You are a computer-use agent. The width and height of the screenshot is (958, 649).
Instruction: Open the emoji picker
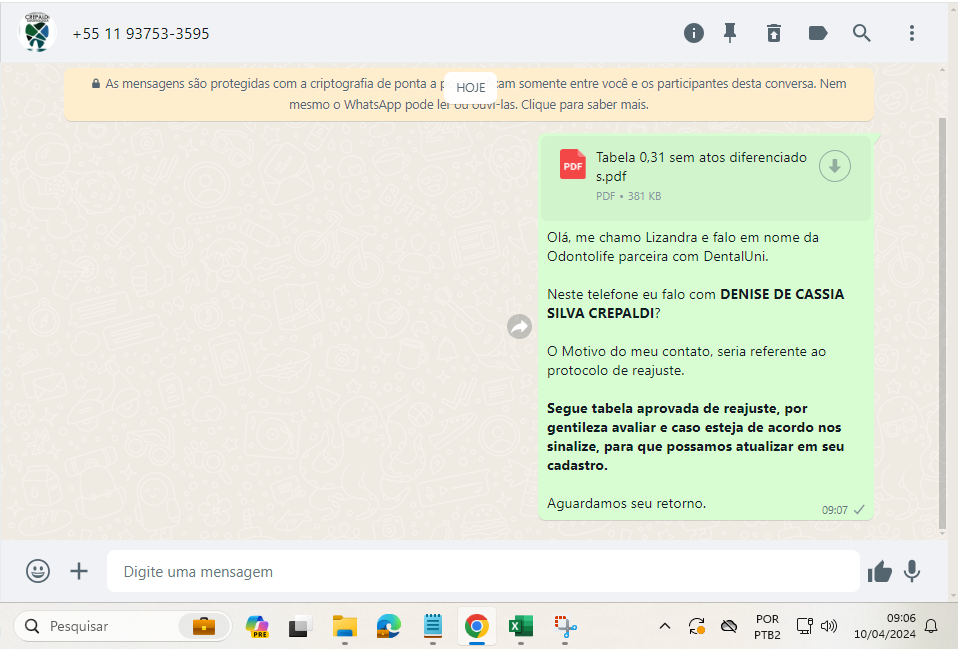coord(38,571)
